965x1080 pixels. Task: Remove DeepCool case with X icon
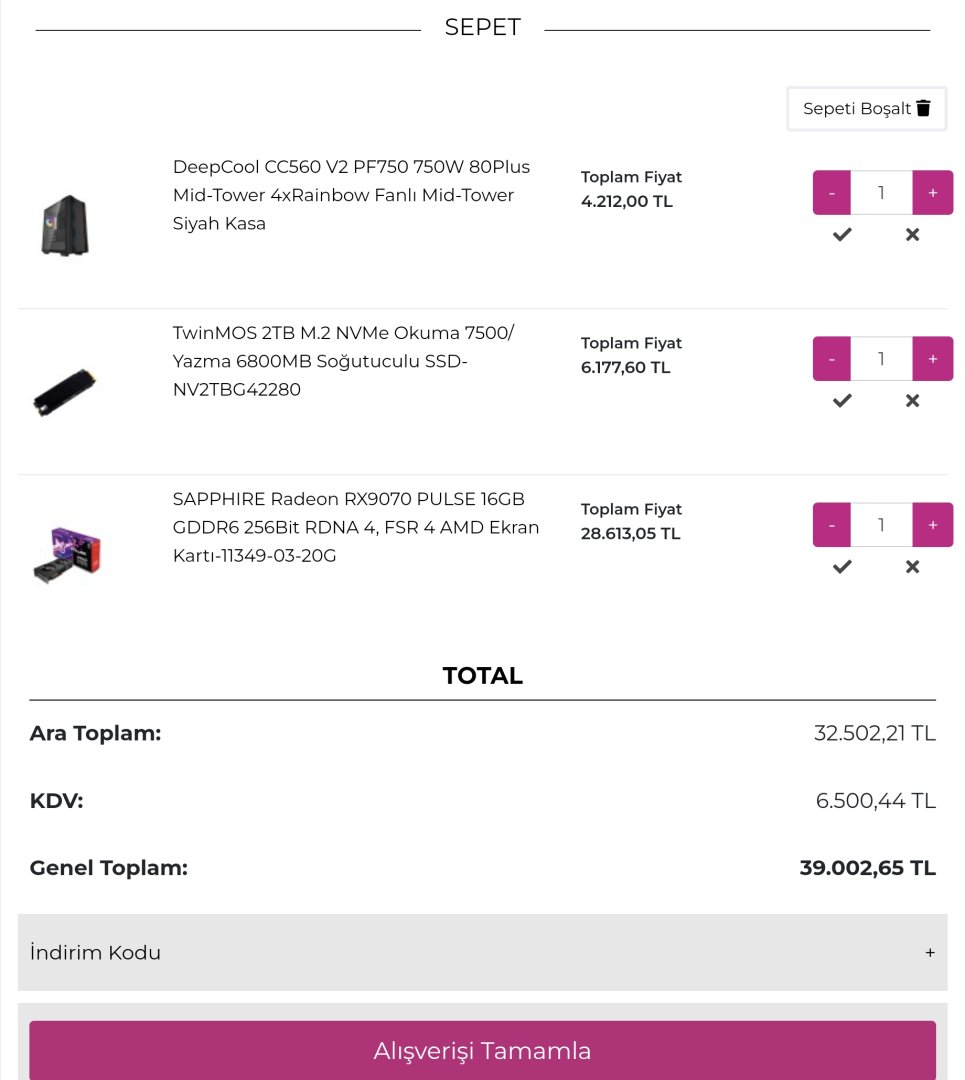coord(912,235)
